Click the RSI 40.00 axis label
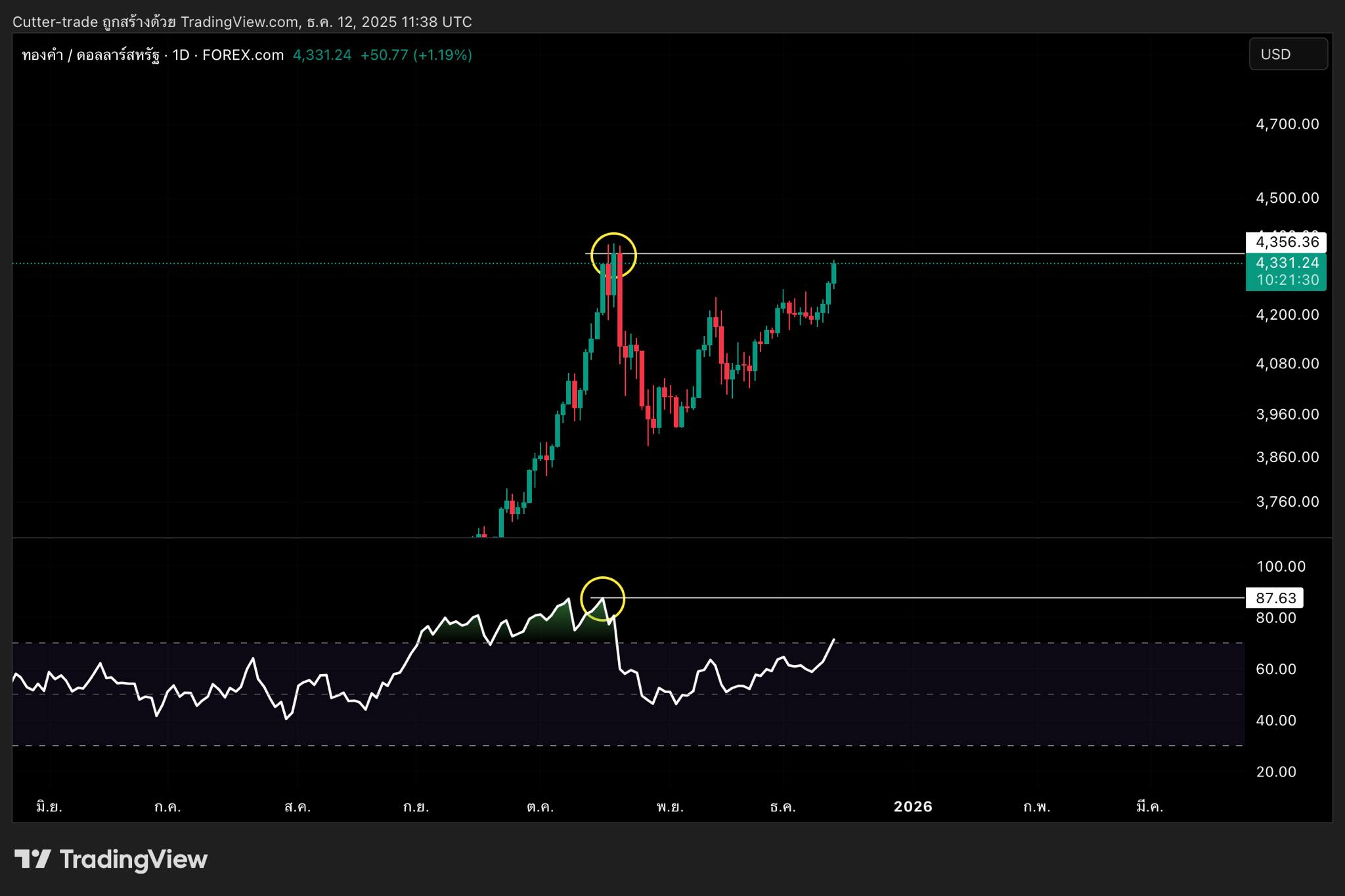Screen dimensions: 1345x896 1276,720
